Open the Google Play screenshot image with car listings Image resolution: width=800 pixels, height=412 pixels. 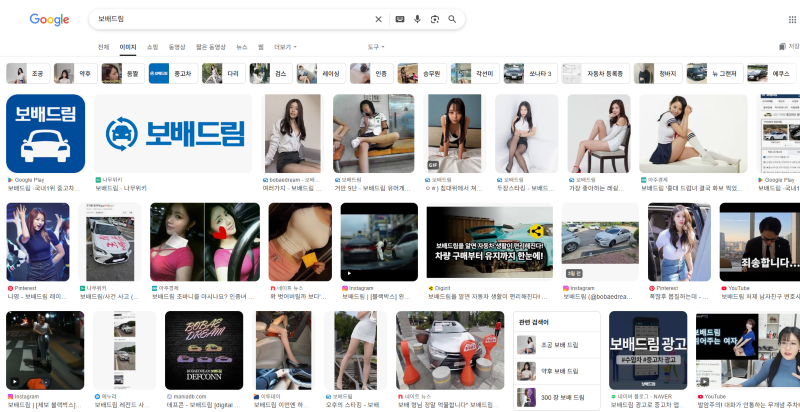779,134
